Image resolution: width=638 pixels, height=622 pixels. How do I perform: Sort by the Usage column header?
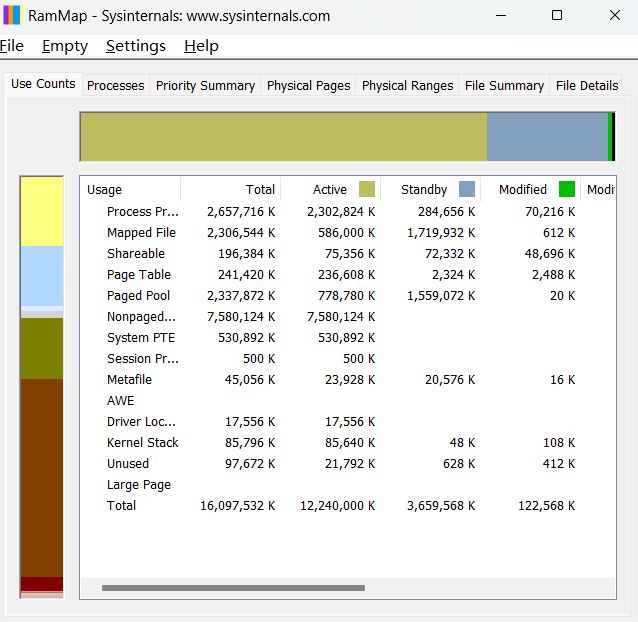[130, 190]
